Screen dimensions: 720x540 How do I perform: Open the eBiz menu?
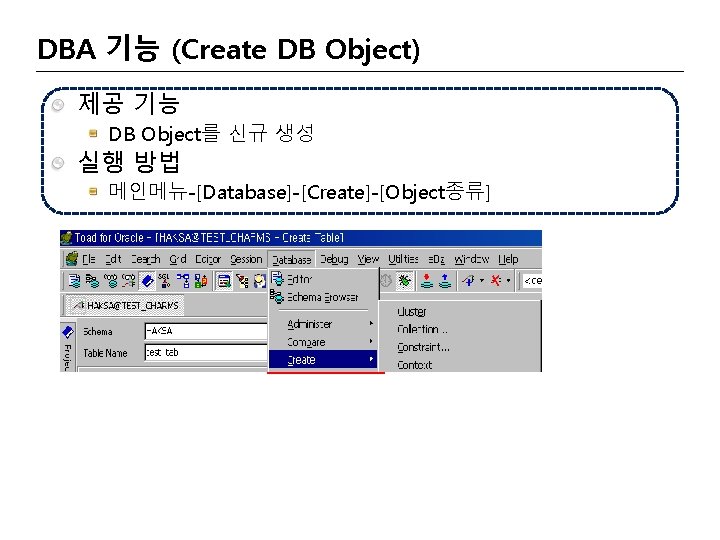[x=436, y=259]
